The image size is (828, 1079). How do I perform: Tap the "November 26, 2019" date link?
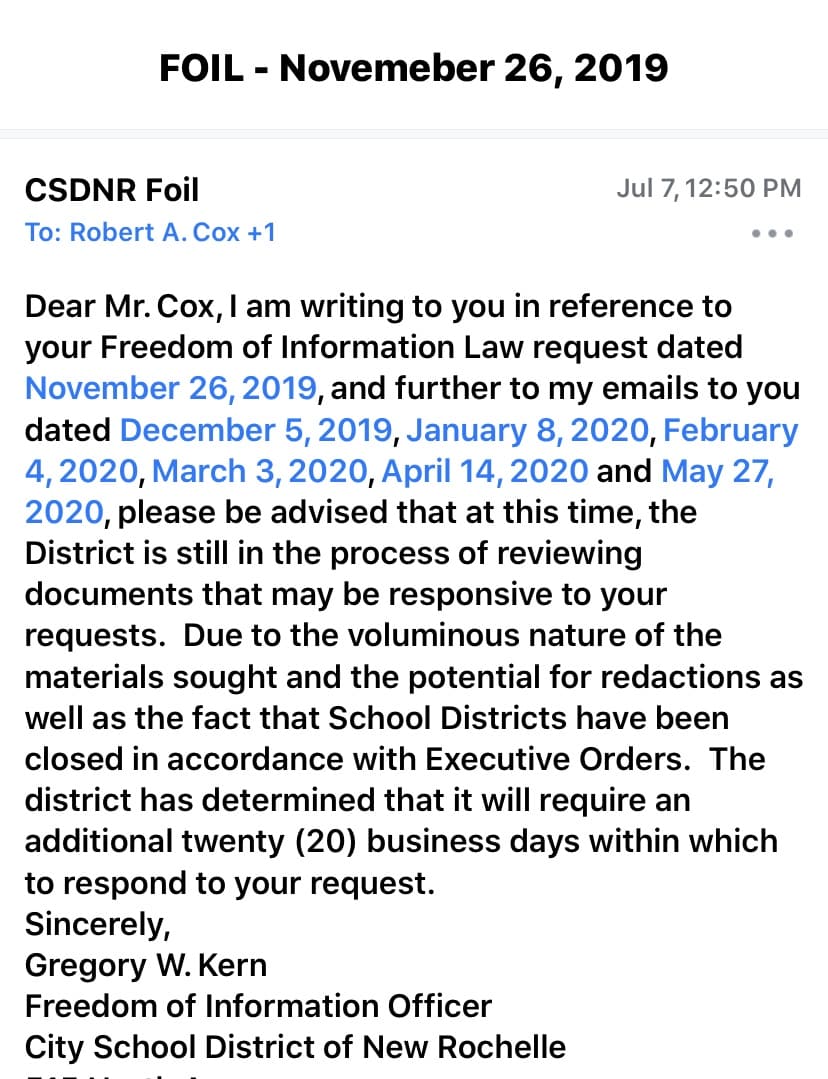pos(171,388)
